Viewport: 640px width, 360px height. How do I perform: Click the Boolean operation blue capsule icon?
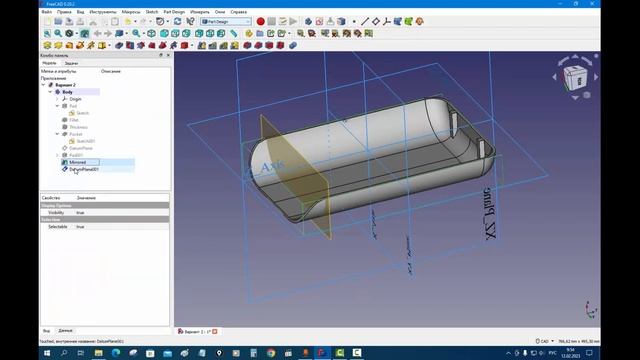(x=293, y=45)
